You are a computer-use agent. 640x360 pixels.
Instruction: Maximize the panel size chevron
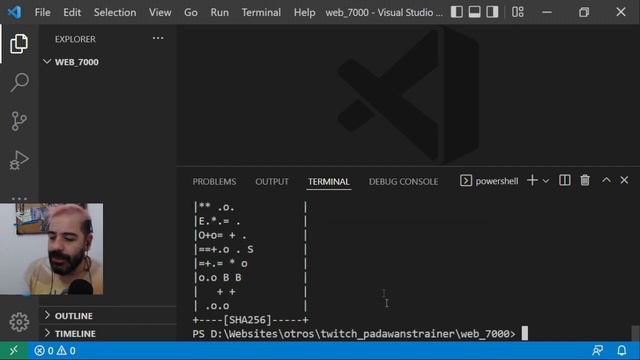coord(606,180)
